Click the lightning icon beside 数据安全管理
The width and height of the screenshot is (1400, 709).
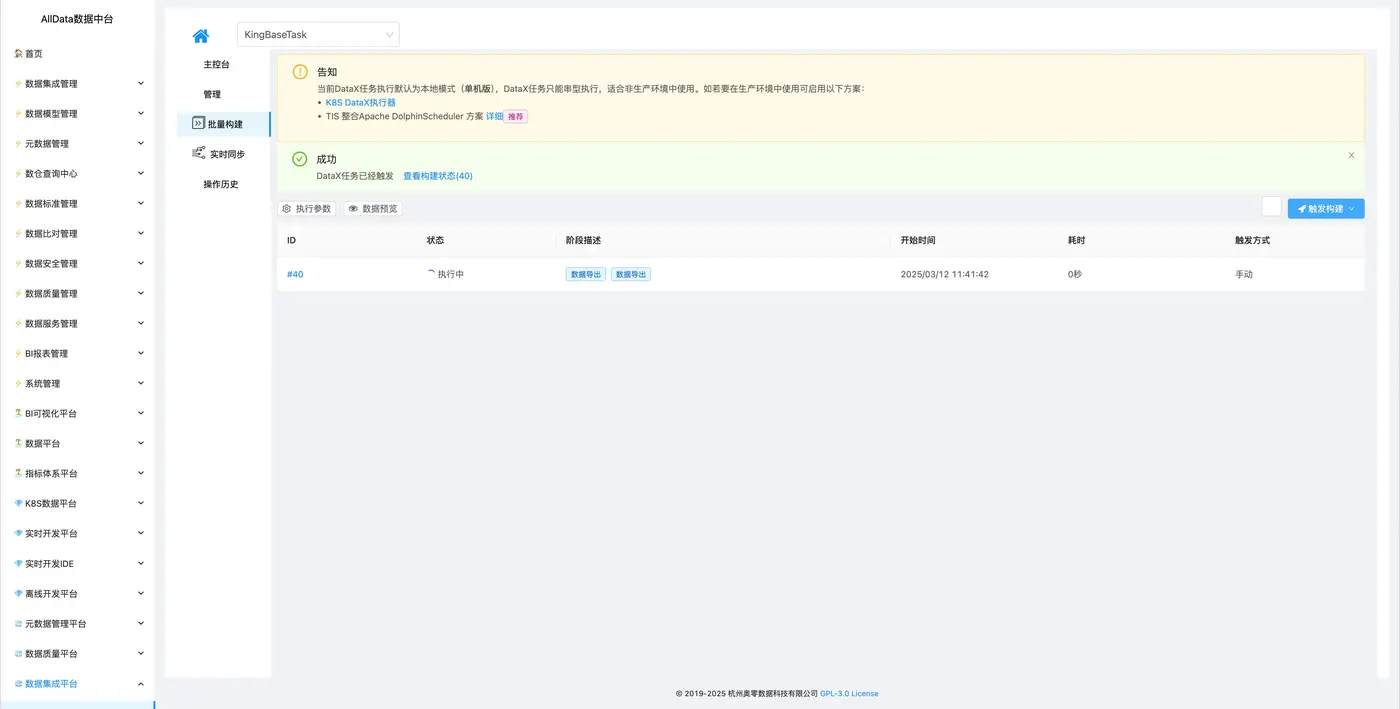point(18,264)
